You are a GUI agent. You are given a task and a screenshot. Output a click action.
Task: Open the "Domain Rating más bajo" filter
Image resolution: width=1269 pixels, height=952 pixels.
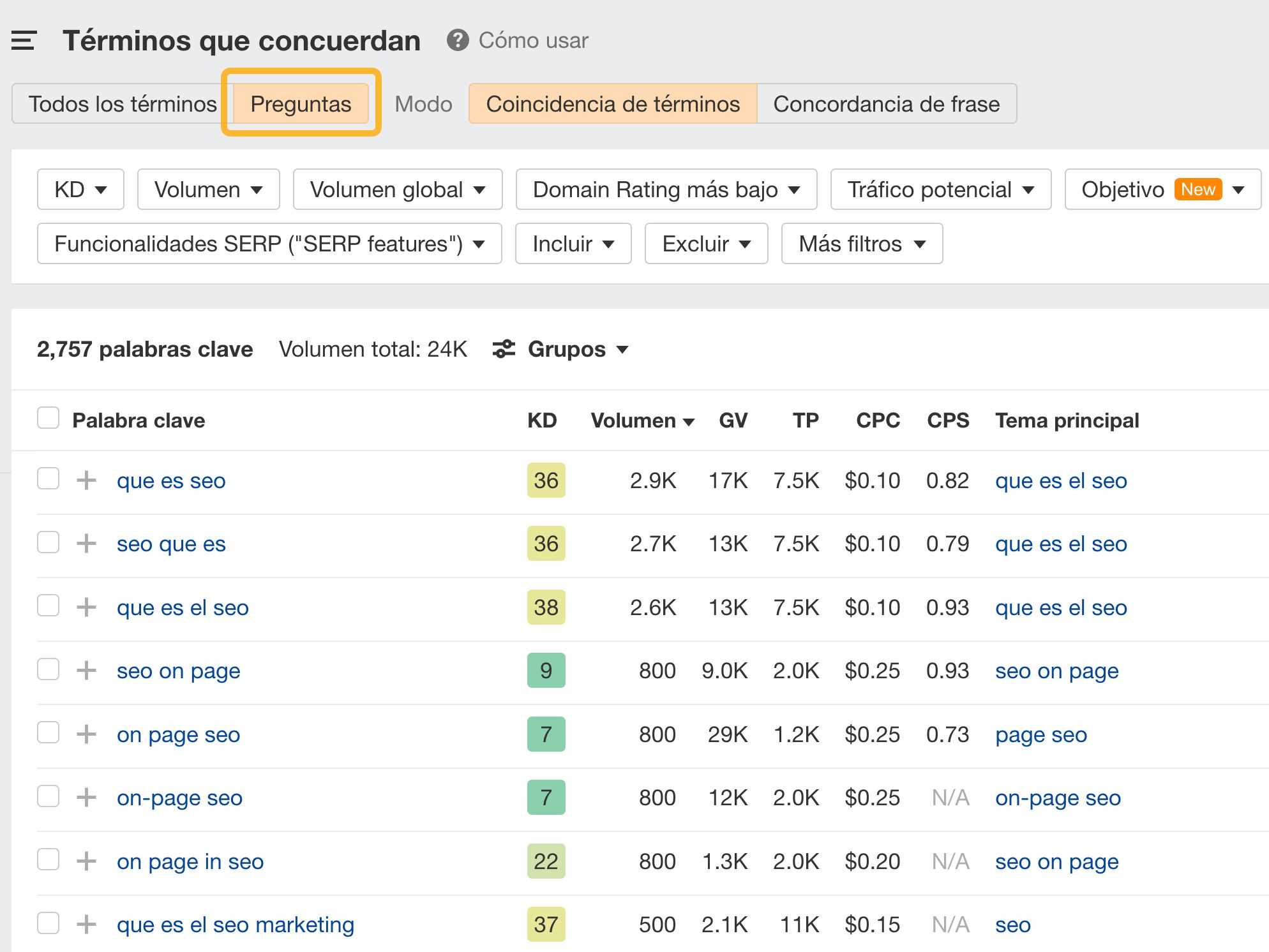[x=665, y=189]
